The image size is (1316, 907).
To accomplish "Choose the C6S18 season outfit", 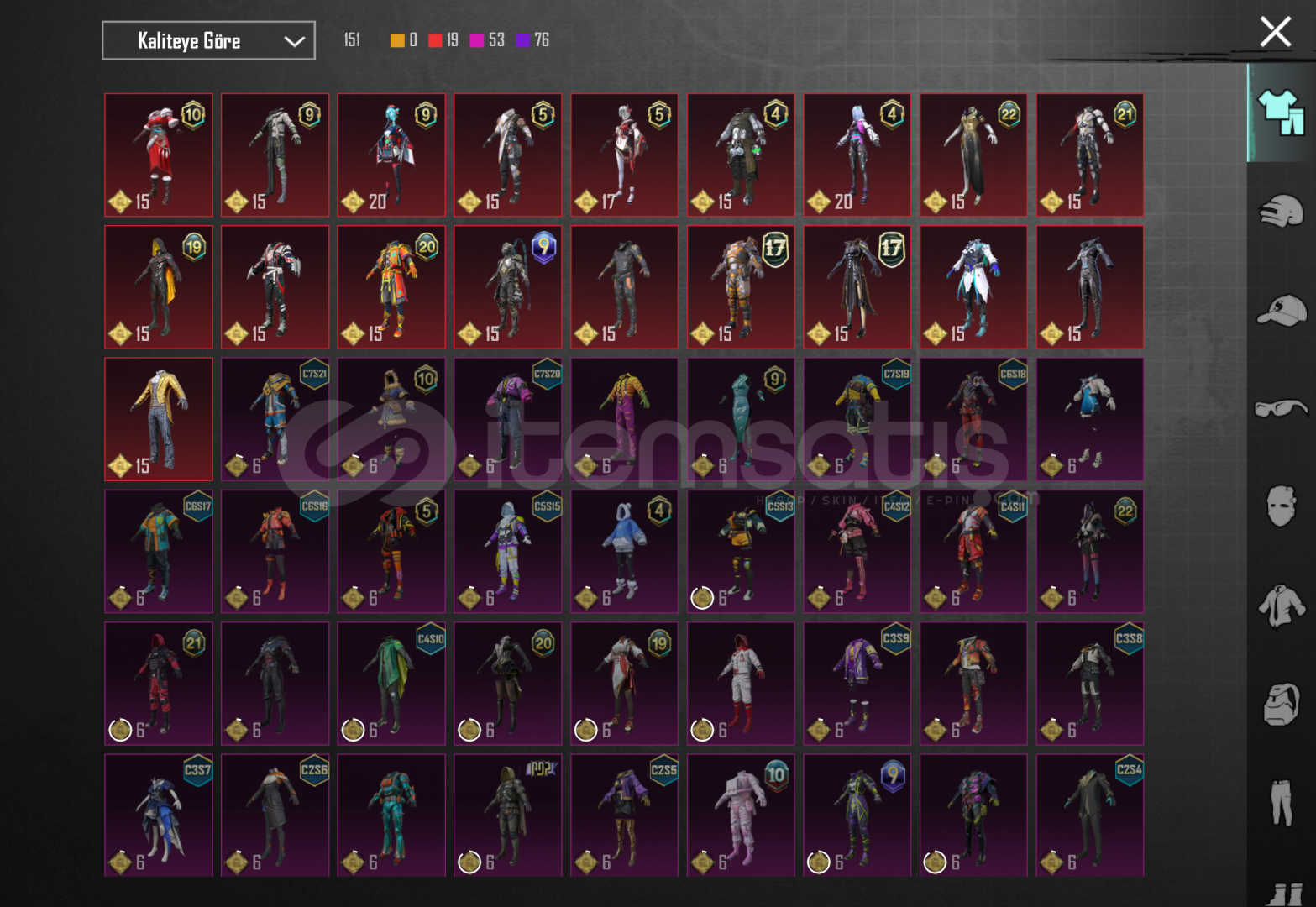I will click(973, 419).
